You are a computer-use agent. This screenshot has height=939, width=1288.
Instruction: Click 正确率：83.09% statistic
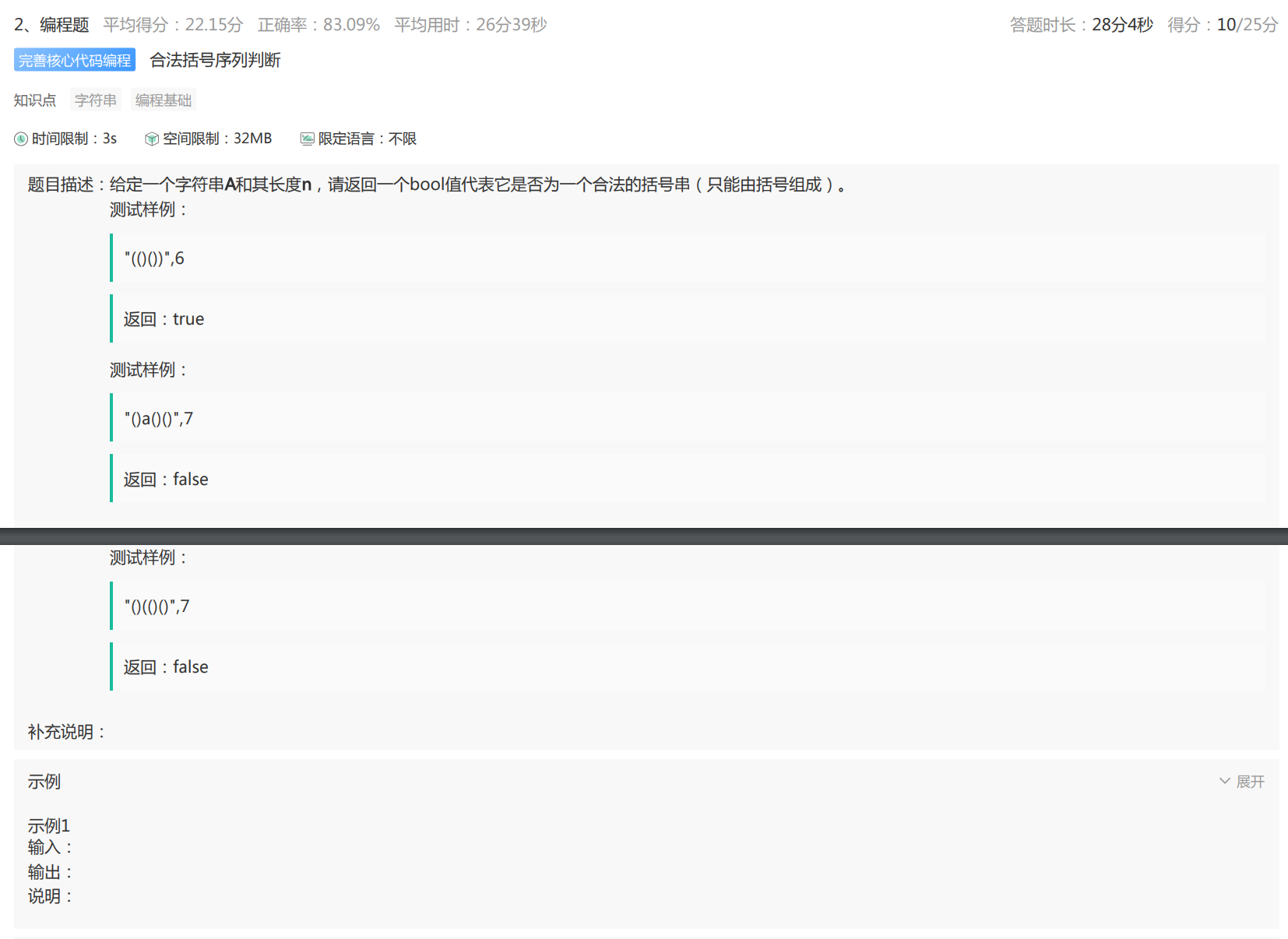pyautogui.click(x=318, y=25)
